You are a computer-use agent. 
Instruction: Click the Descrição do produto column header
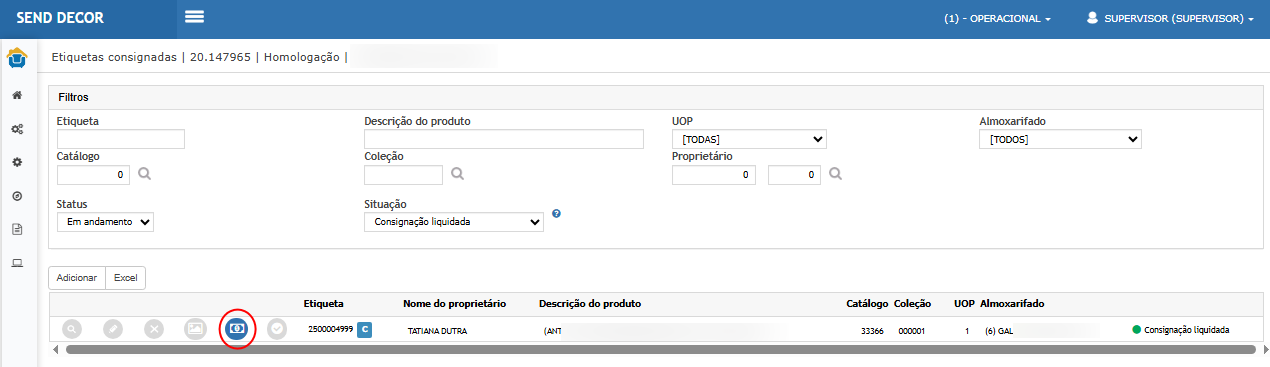[x=590, y=303]
